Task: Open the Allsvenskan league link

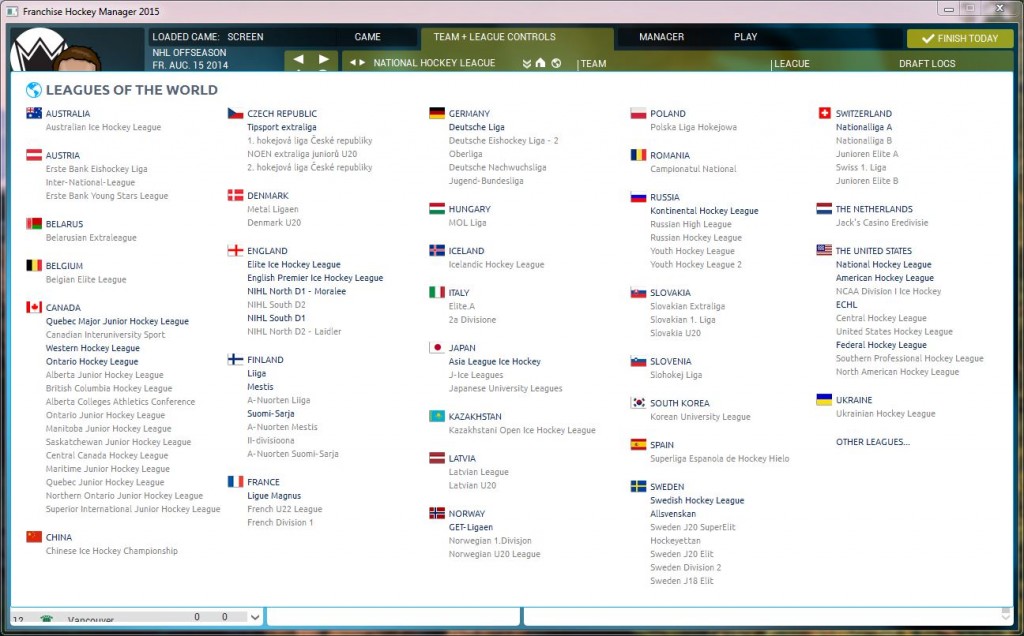Action: 673,514
